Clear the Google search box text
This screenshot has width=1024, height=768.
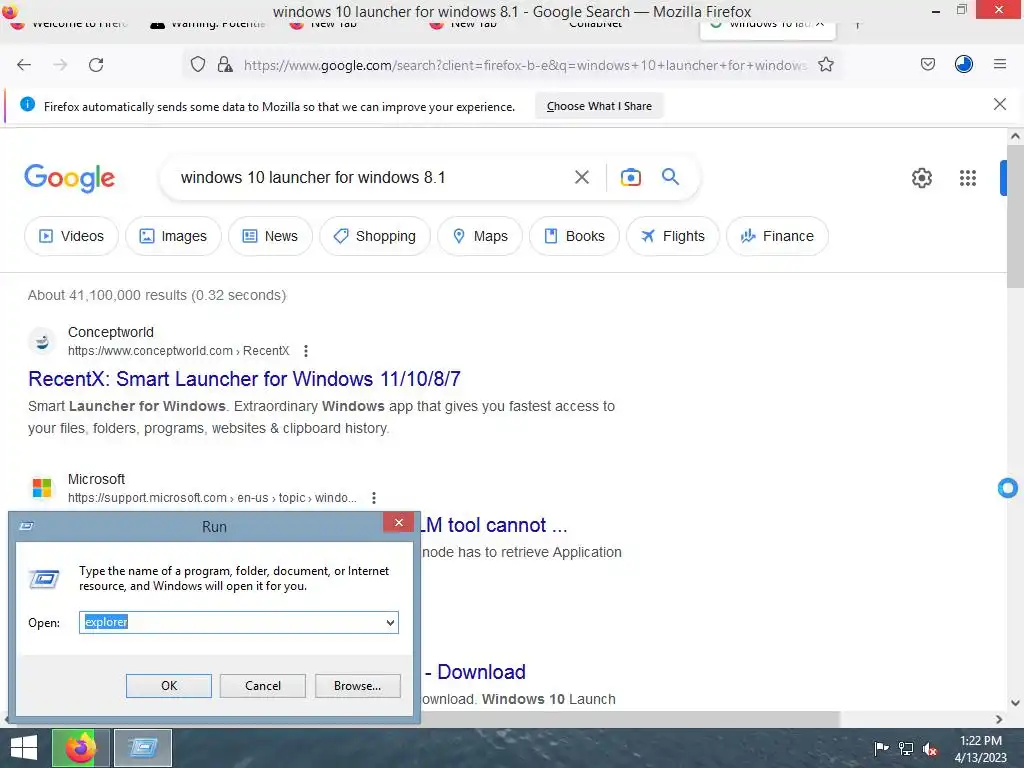[x=581, y=177]
